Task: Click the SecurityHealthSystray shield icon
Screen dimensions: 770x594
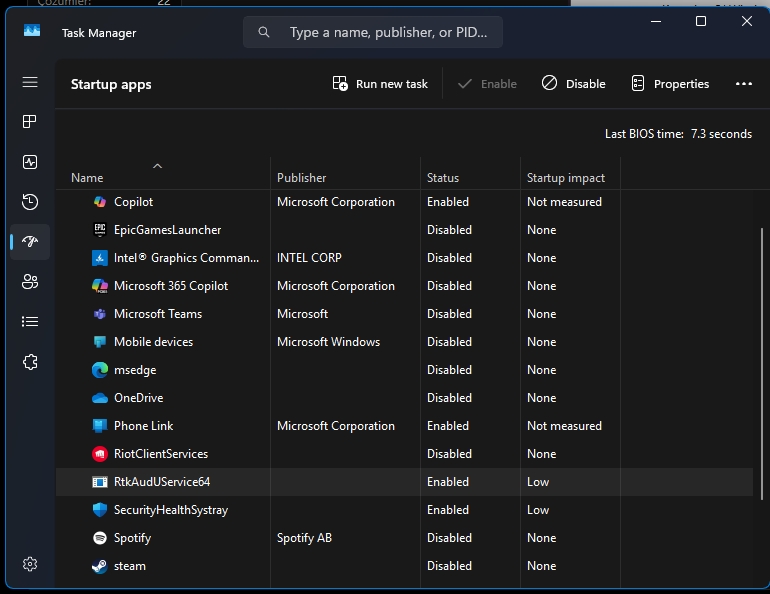Action: click(100, 510)
